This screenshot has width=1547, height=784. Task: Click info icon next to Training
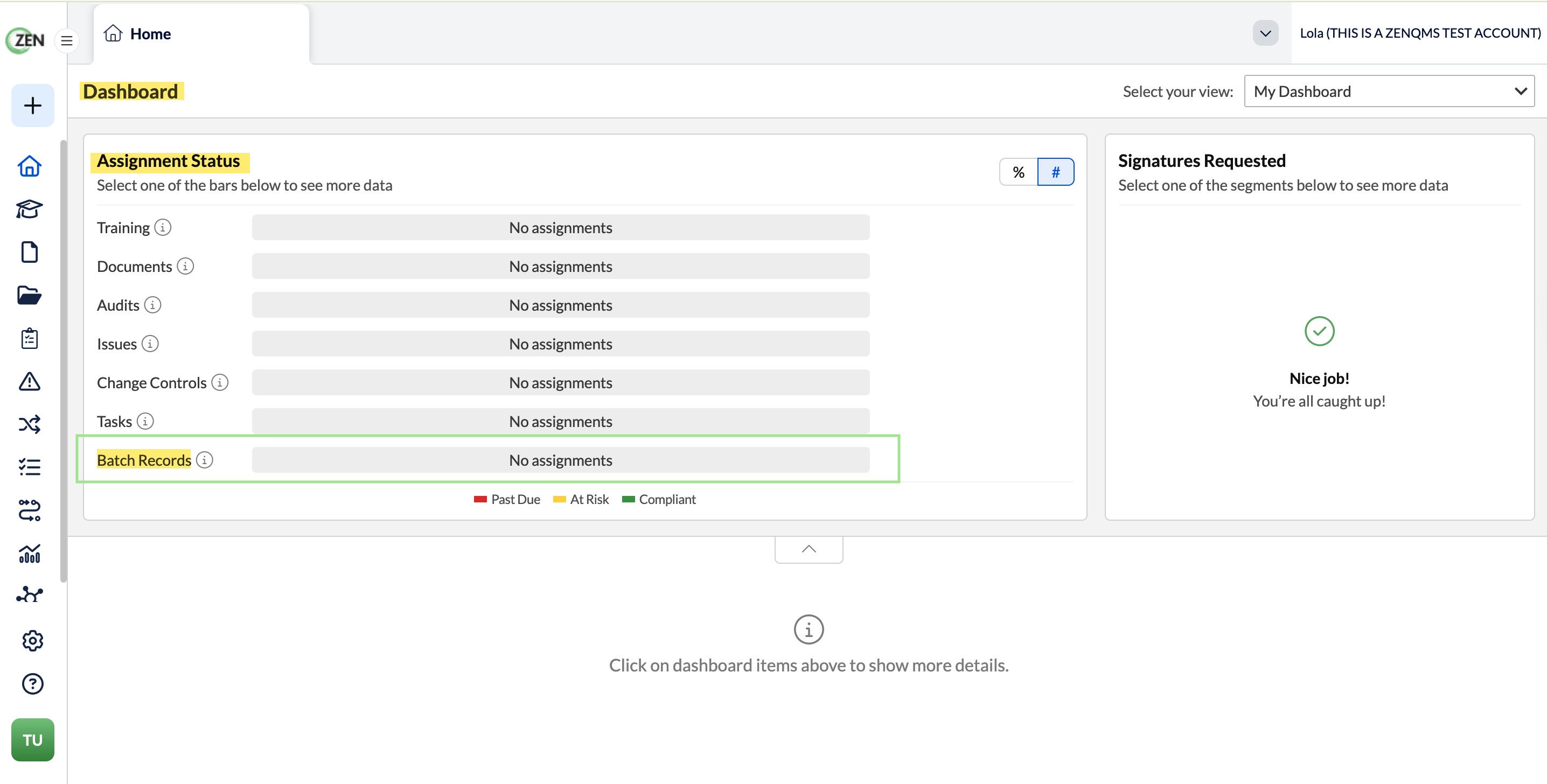tap(163, 228)
